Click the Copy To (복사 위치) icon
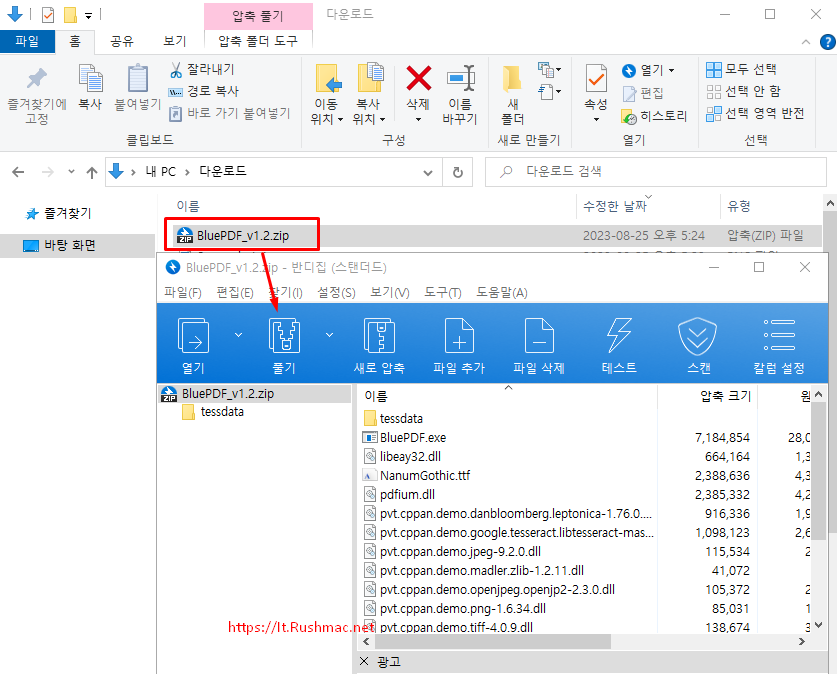Screen dimensions: 837x674 coord(370,78)
